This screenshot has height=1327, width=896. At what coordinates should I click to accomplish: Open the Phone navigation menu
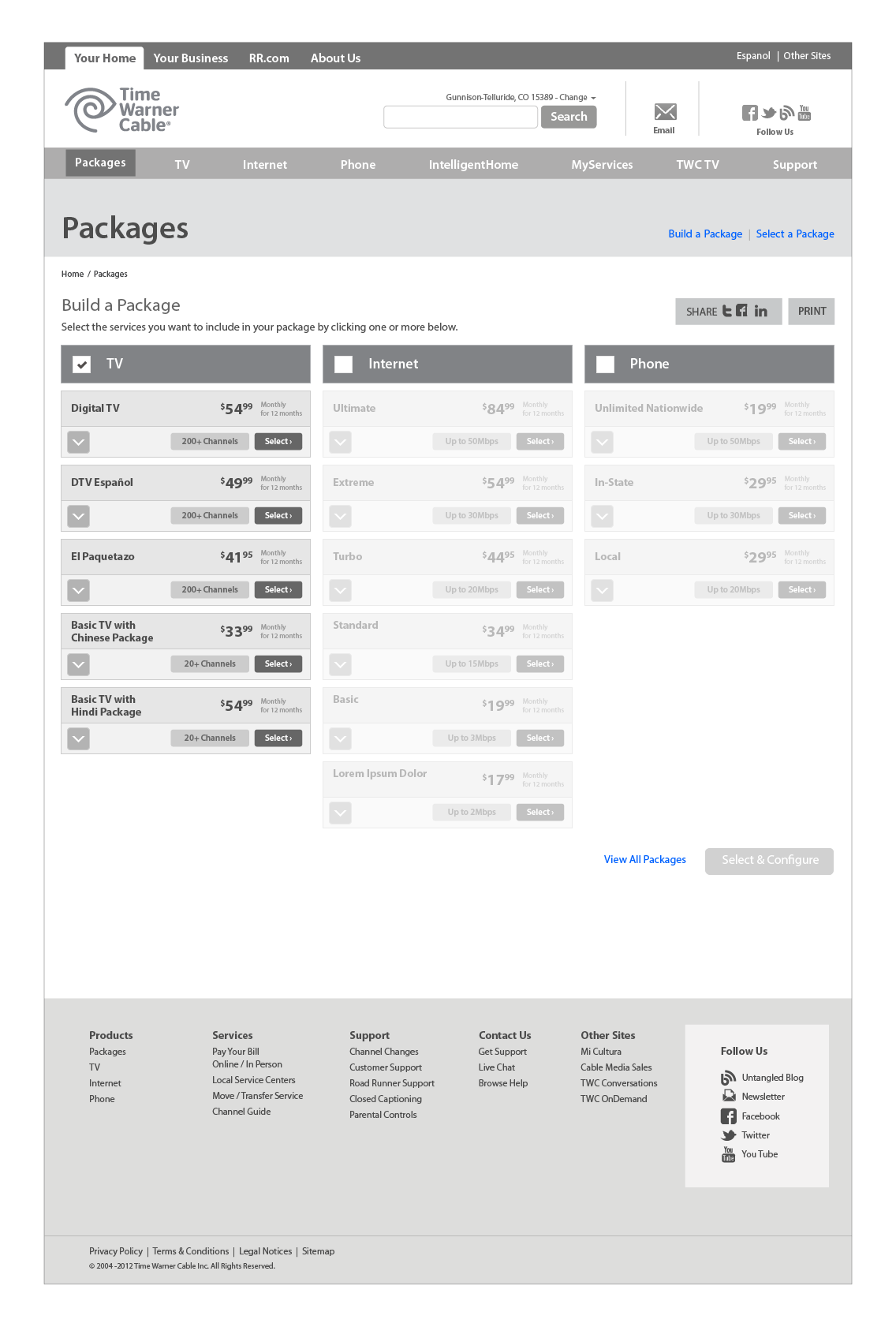coord(358,164)
